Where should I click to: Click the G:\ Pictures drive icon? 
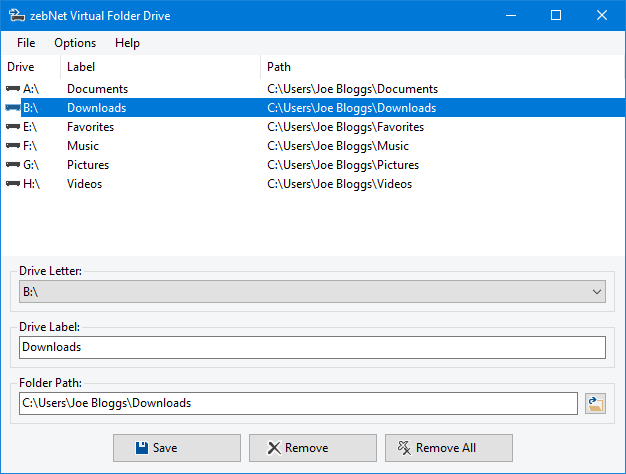(x=13, y=165)
